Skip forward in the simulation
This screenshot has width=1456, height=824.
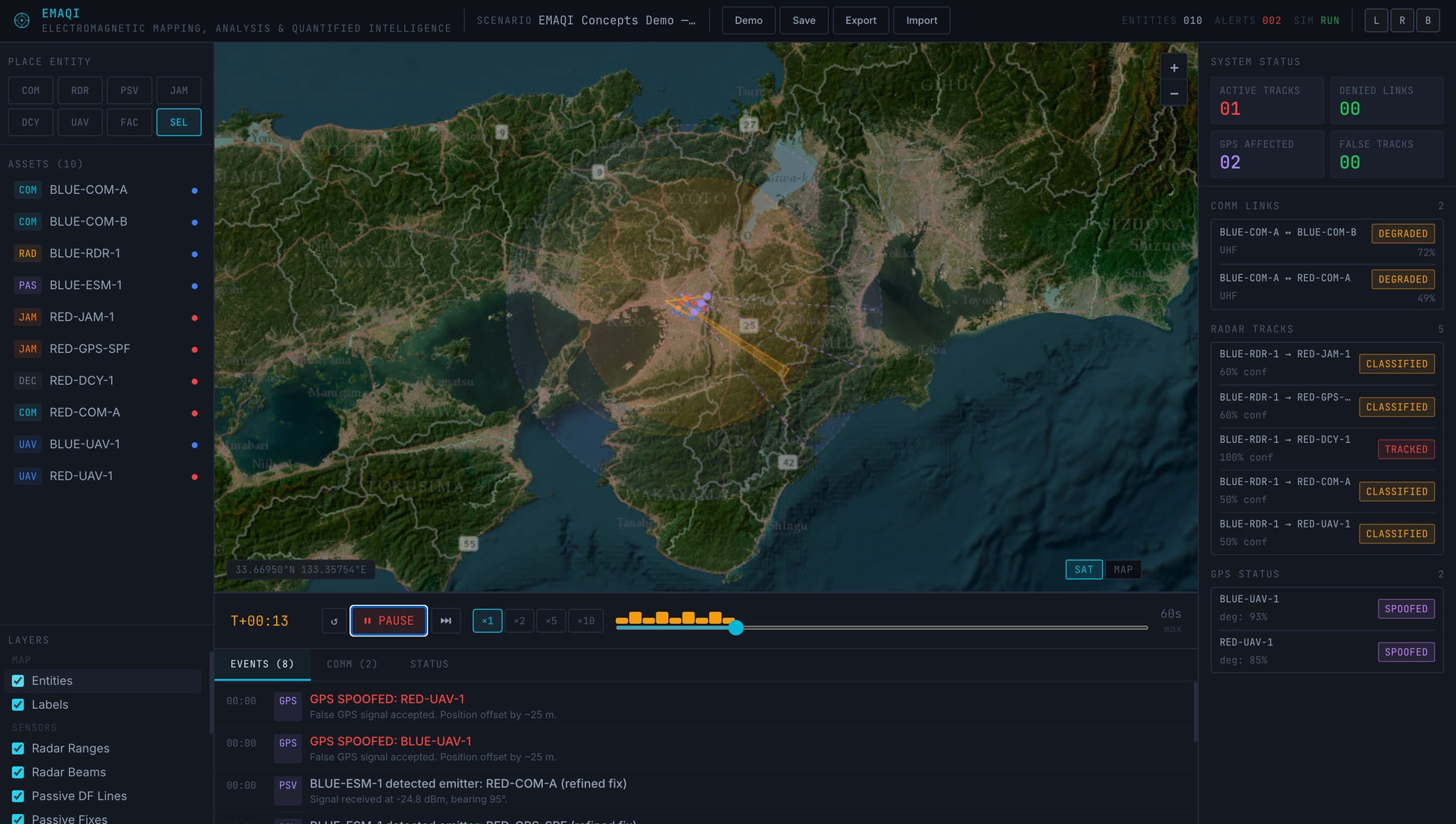446,621
